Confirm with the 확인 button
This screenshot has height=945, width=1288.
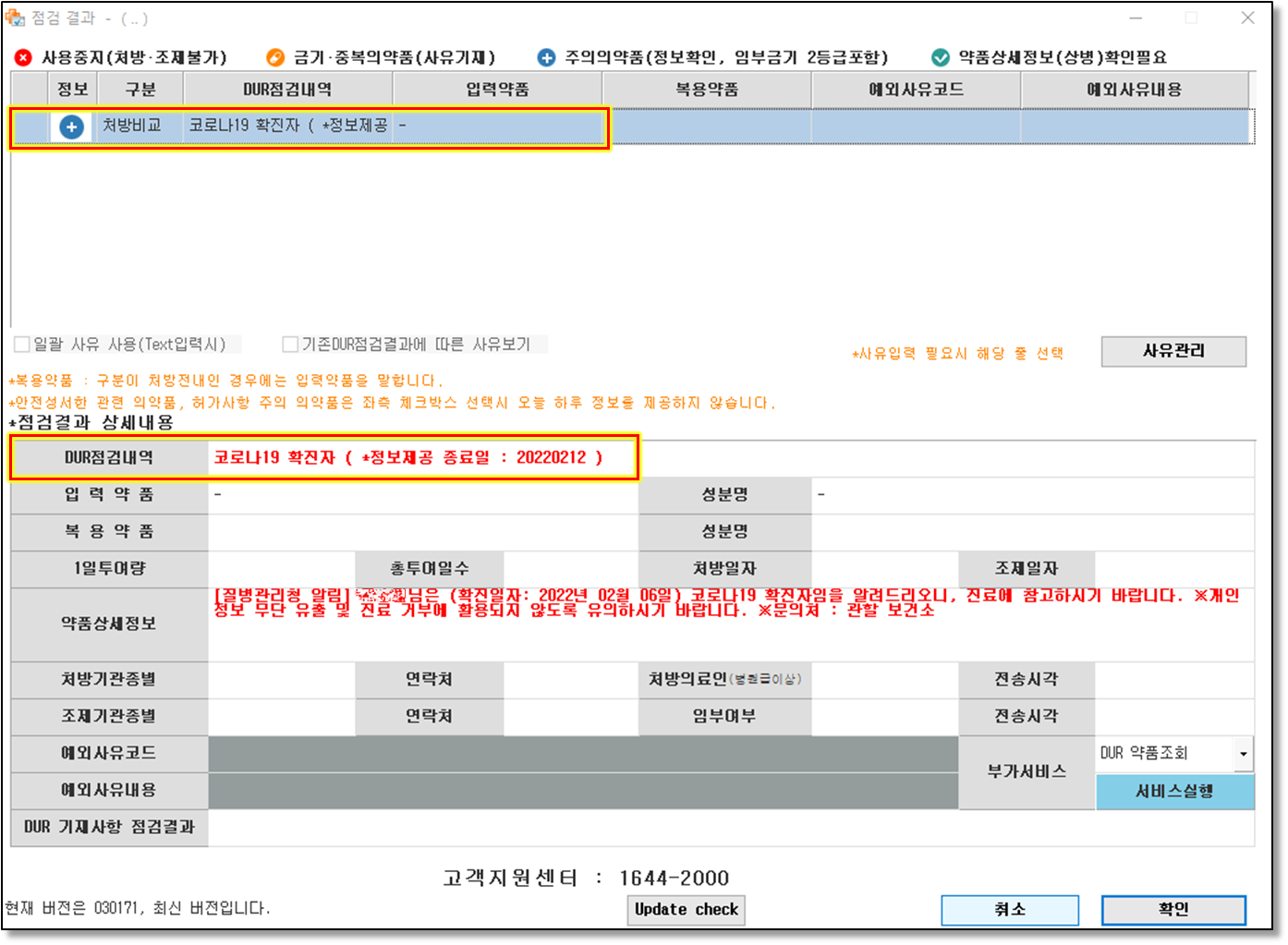tap(1173, 910)
